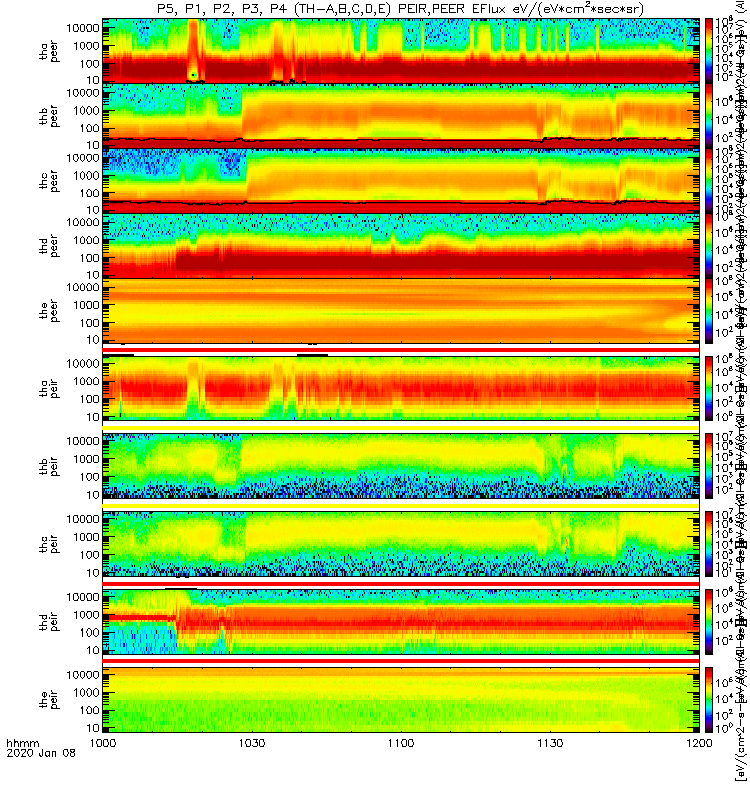750x800 pixels.
Task: Click inside the thd peer spectrogram panel
Action: (x=401, y=246)
